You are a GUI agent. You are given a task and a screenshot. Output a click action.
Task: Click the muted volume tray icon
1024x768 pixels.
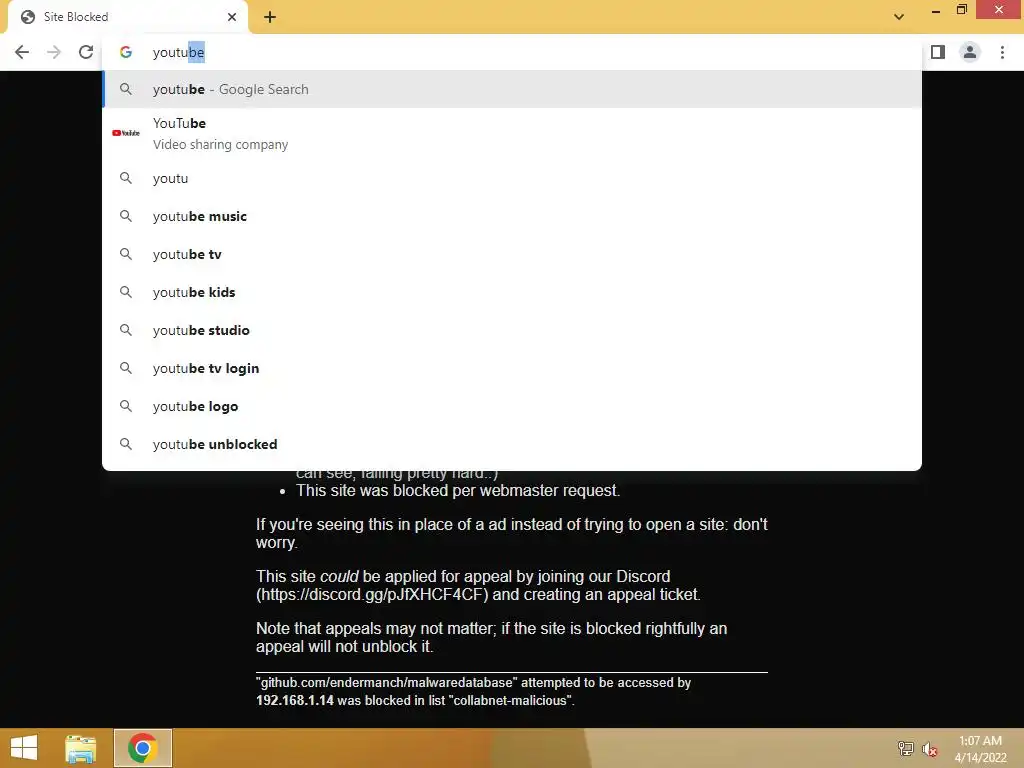click(930, 749)
